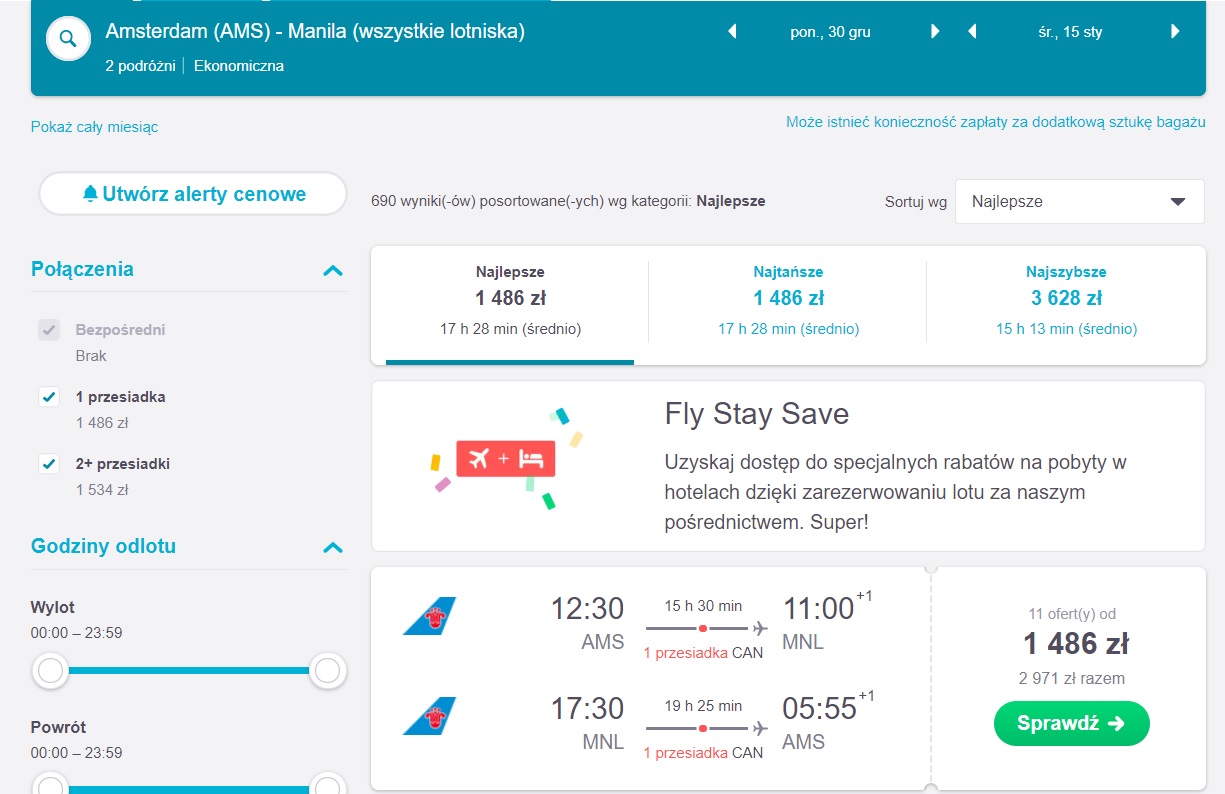Collapse the Godziny odlotu section
Screen dimensions: 1225x794
(x=333, y=547)
